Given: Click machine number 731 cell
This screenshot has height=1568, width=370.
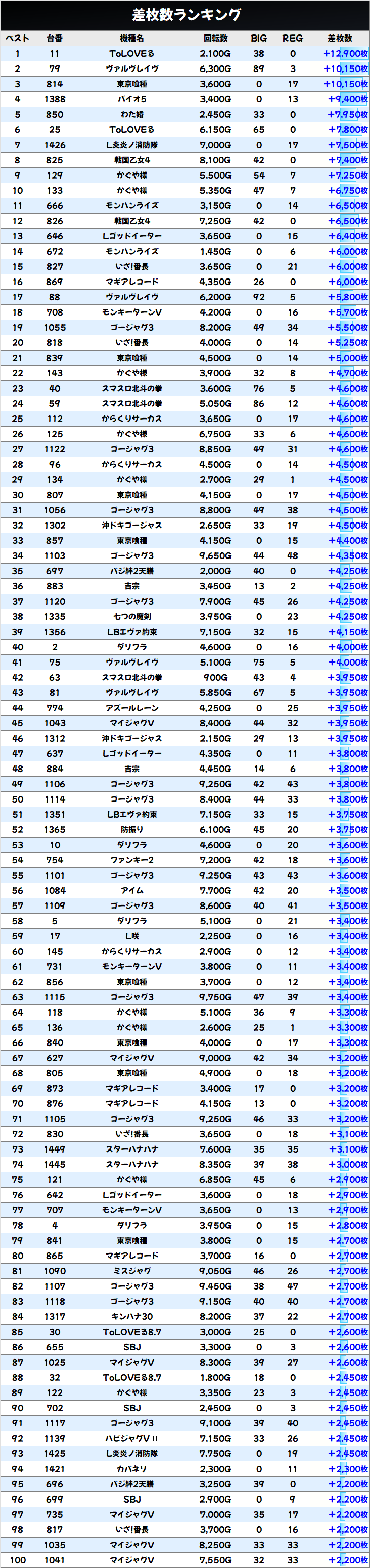Looking at the screenshot, I should tap(55, 966).
